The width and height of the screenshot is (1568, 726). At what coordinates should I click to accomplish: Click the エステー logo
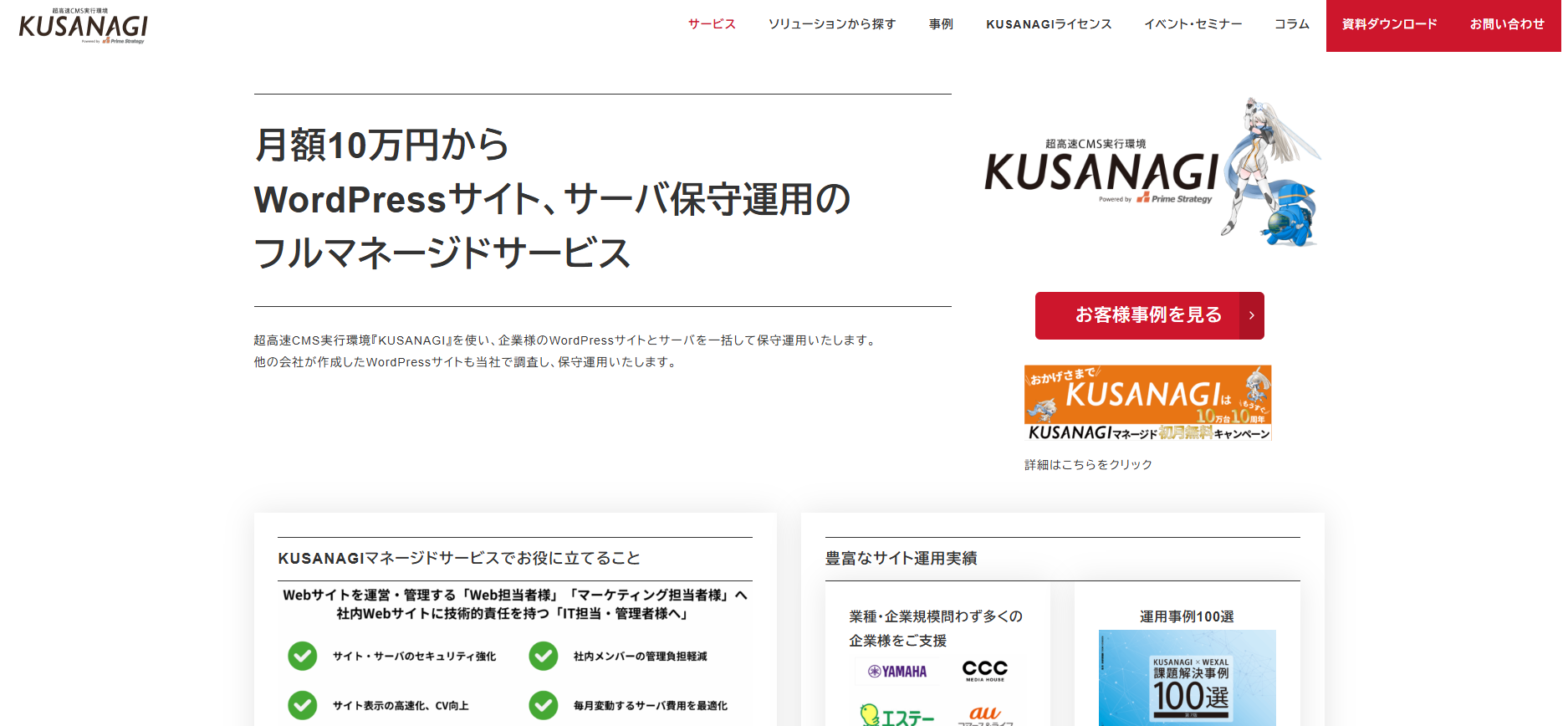pos(897,716)
